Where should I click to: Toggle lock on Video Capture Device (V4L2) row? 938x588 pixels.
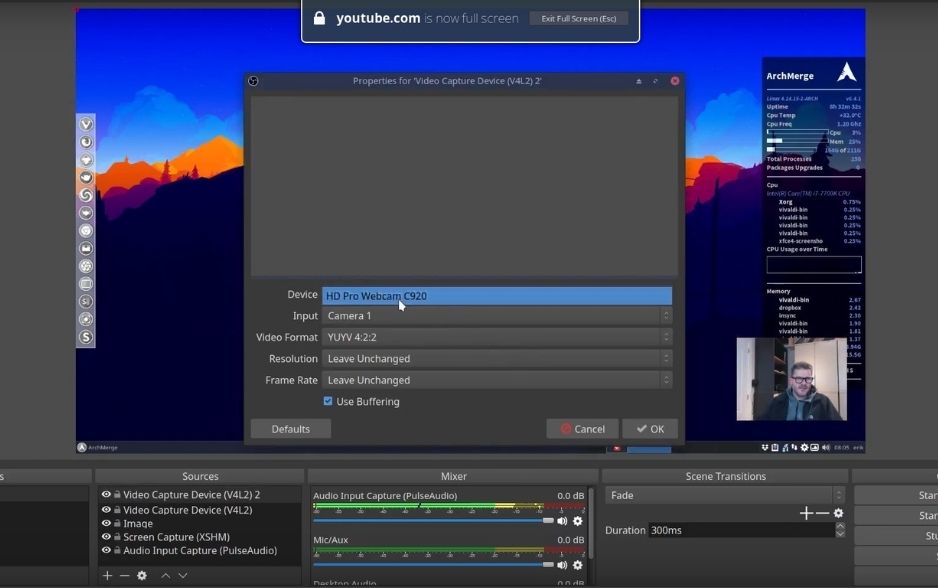pyautogui.click(x=117, y=510)
